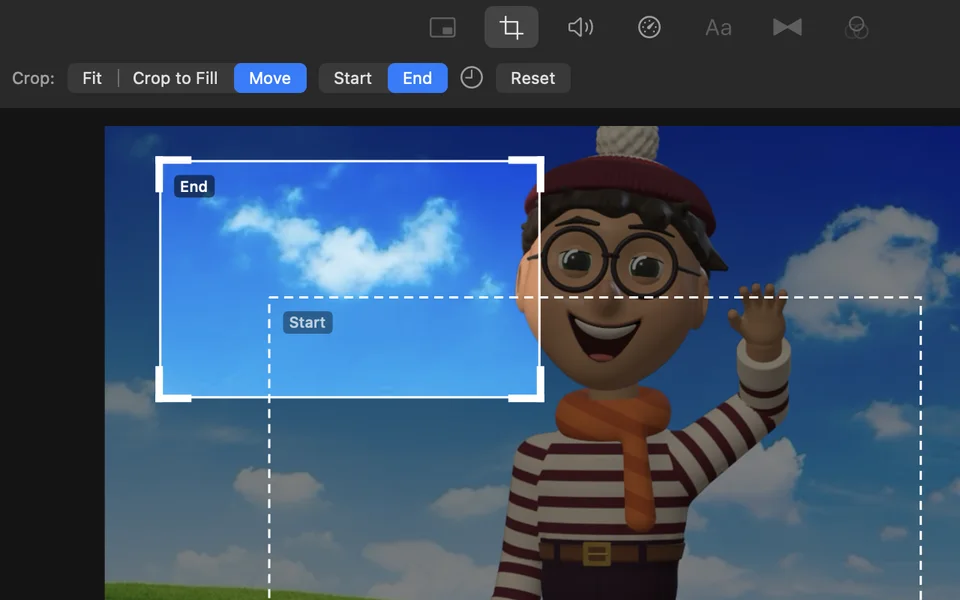960x600 pixels.
Task: Click the End label in the crop frame
Action: pyautogui.click(x=194, y=187)
